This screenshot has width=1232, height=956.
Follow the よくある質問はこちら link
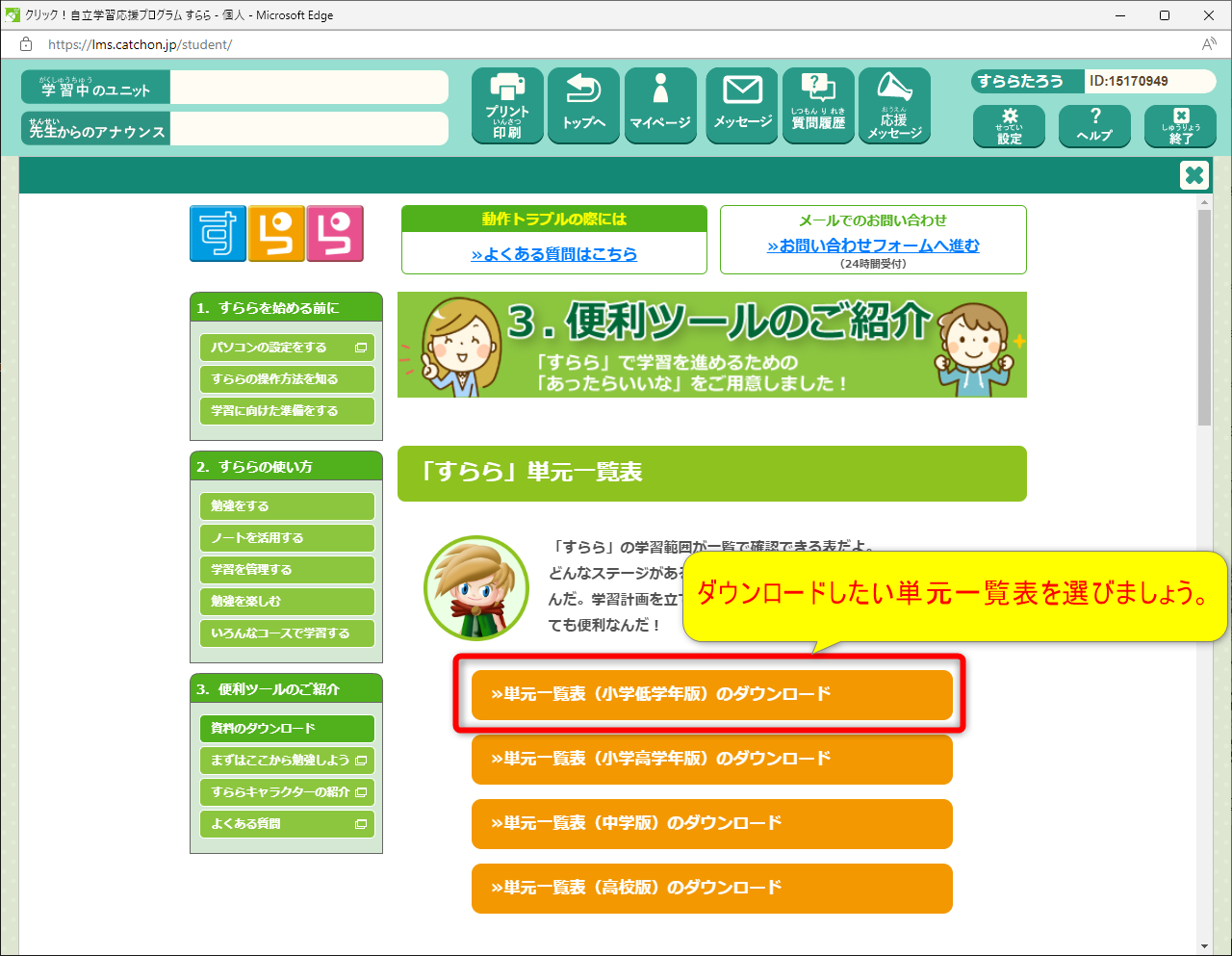554,254
